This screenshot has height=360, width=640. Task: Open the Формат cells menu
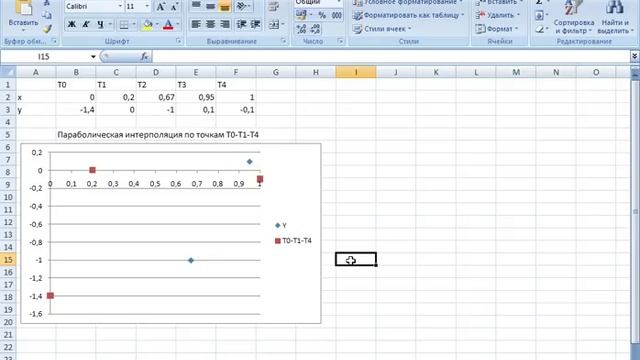point(497,29)
